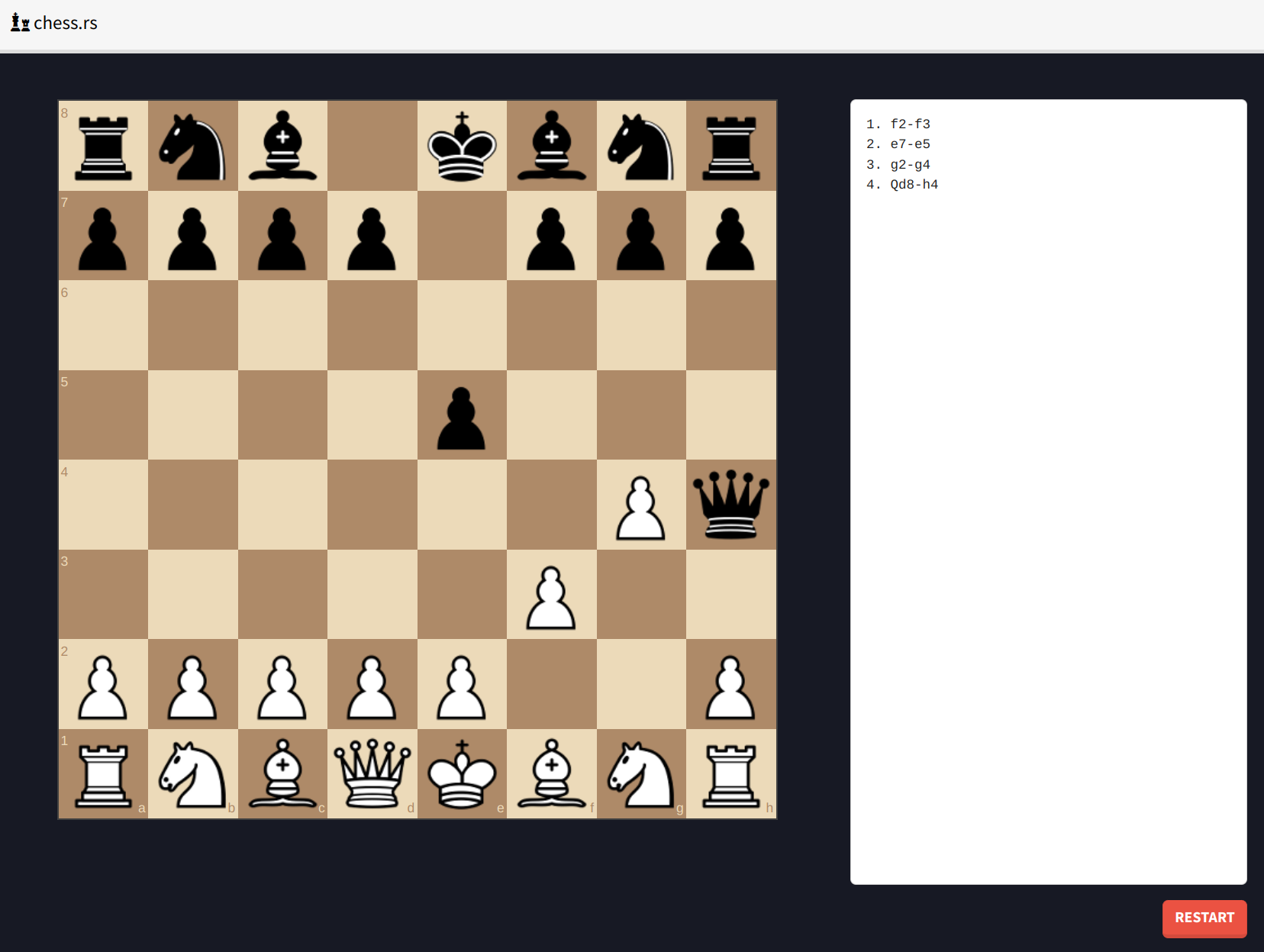
Task: Select the white knight on g1
Action: tap(641, 774)
